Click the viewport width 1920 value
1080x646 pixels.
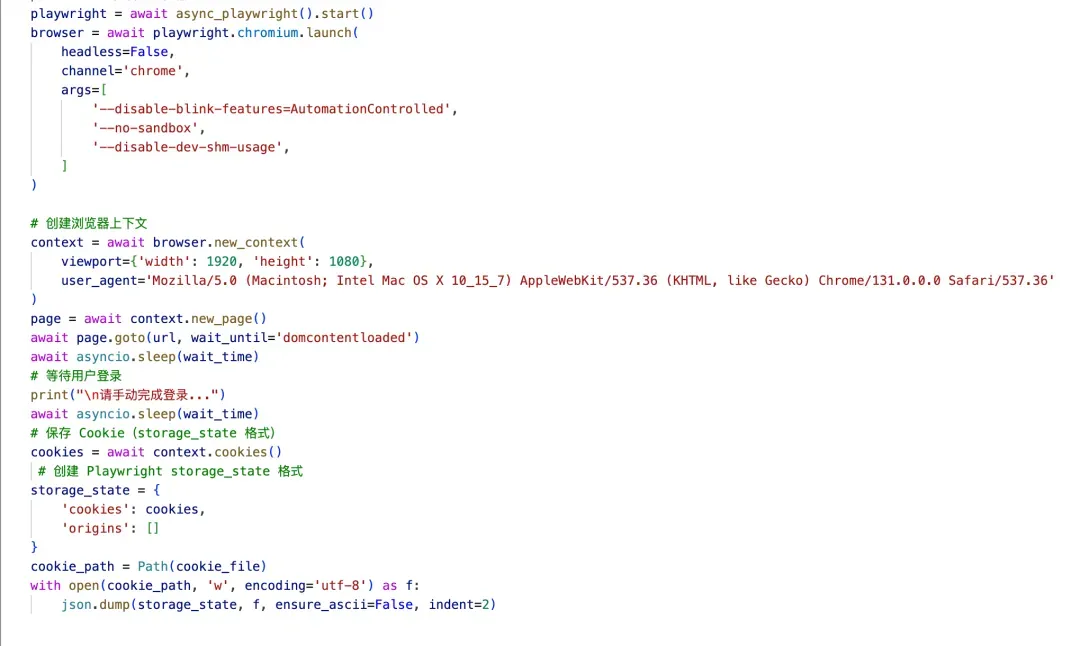[x=221, y=262]
